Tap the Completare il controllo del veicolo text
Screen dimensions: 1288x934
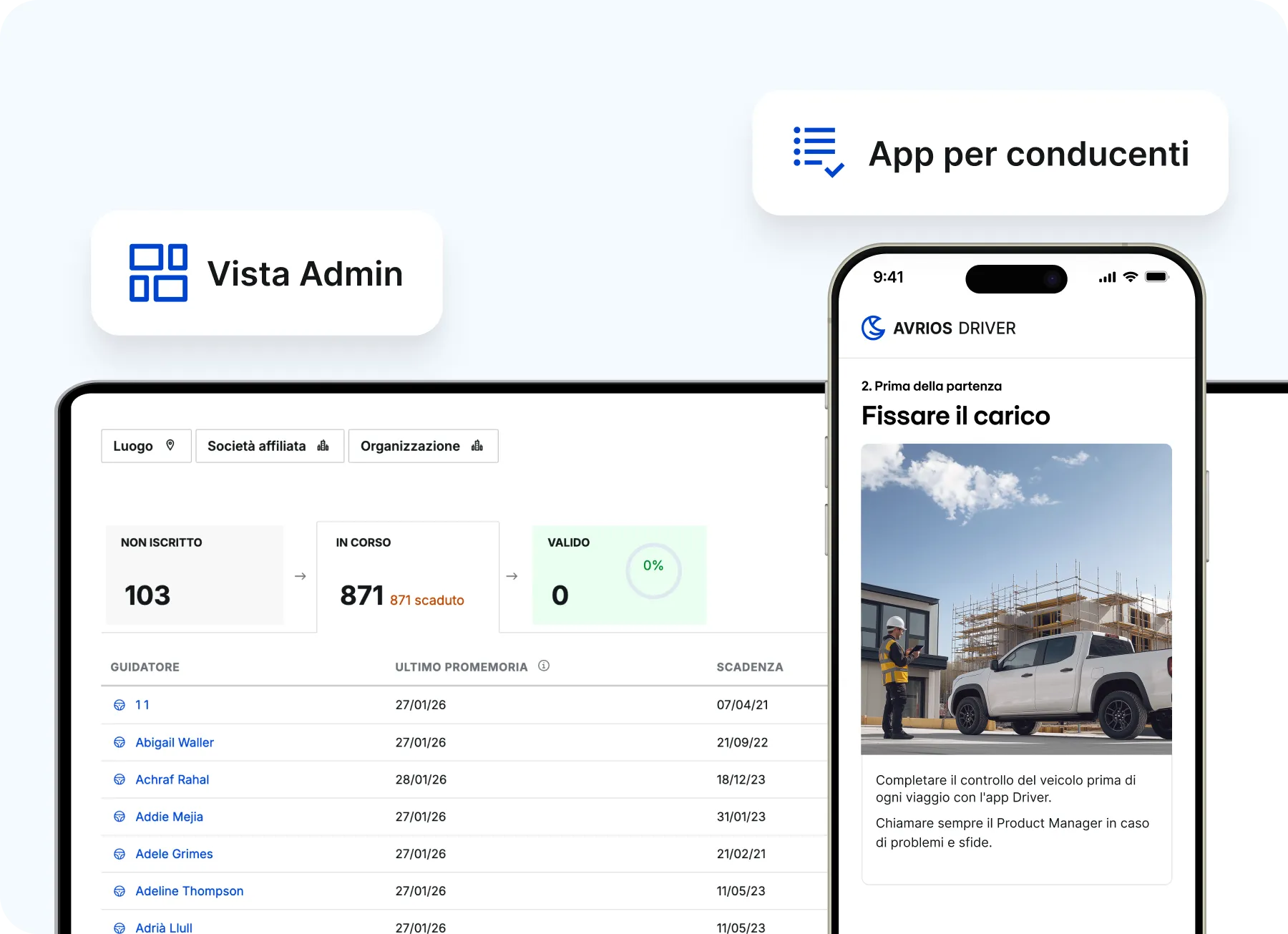[x=1006, y=789]
